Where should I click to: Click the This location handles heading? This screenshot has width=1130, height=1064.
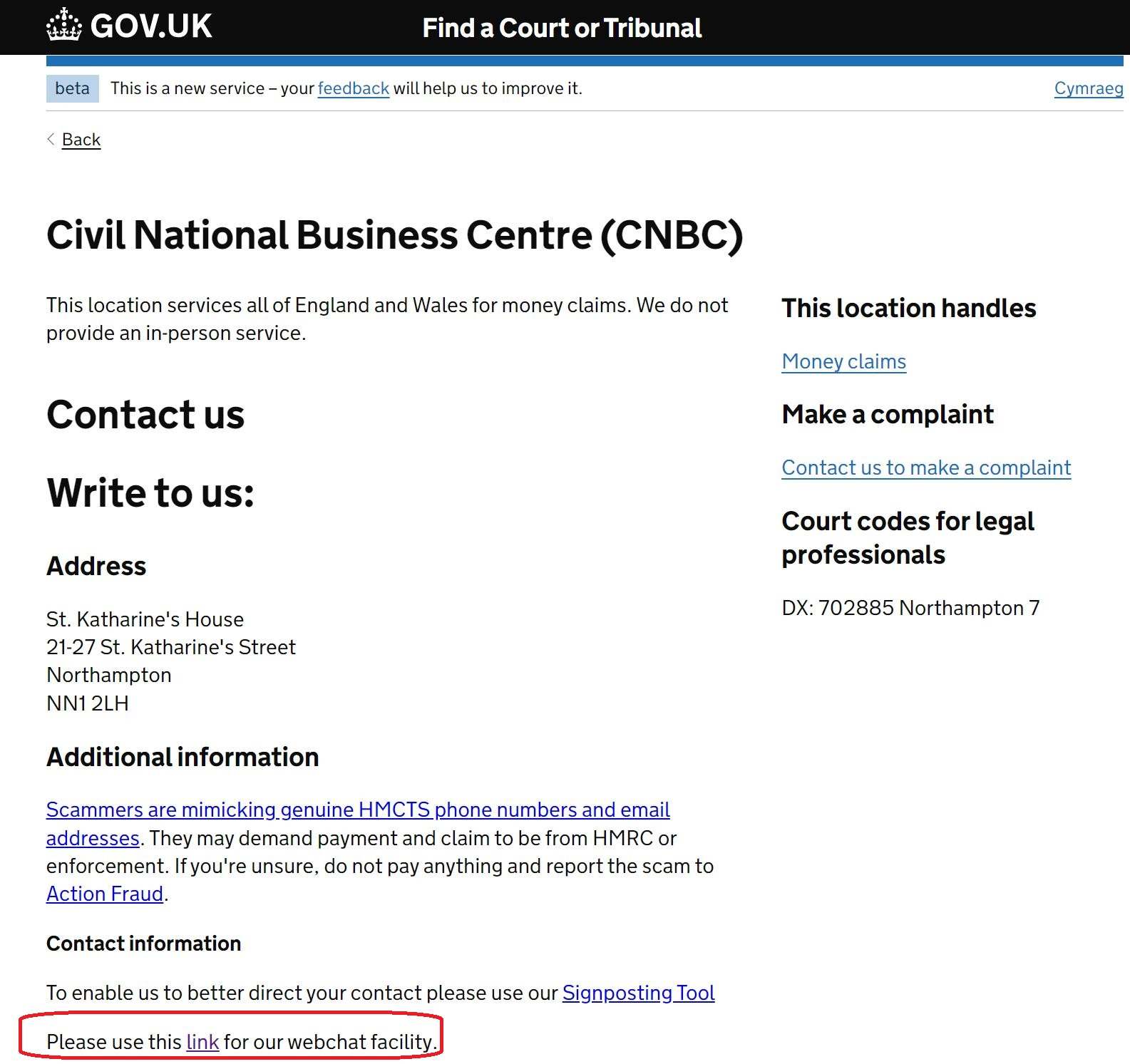[909, 309]
